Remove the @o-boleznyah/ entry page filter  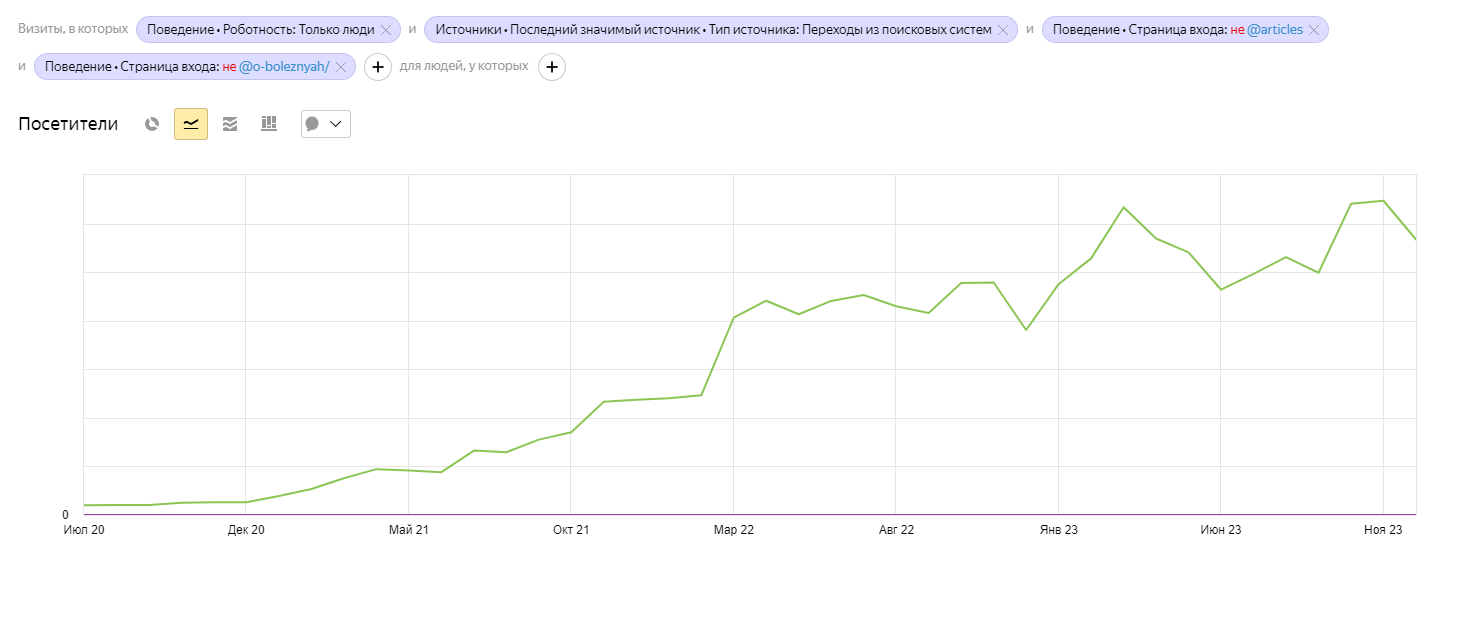pyautogui.click(x=340, y=67)
